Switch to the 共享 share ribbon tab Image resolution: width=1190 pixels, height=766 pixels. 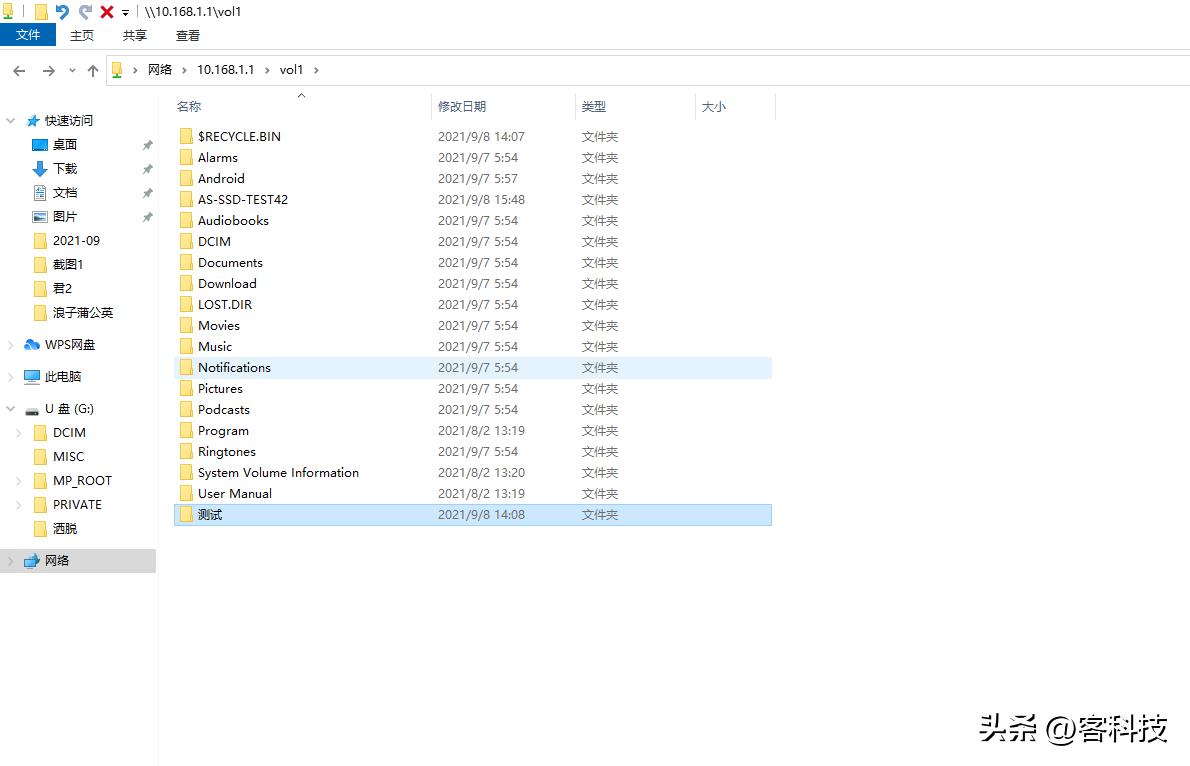[135, 35]
